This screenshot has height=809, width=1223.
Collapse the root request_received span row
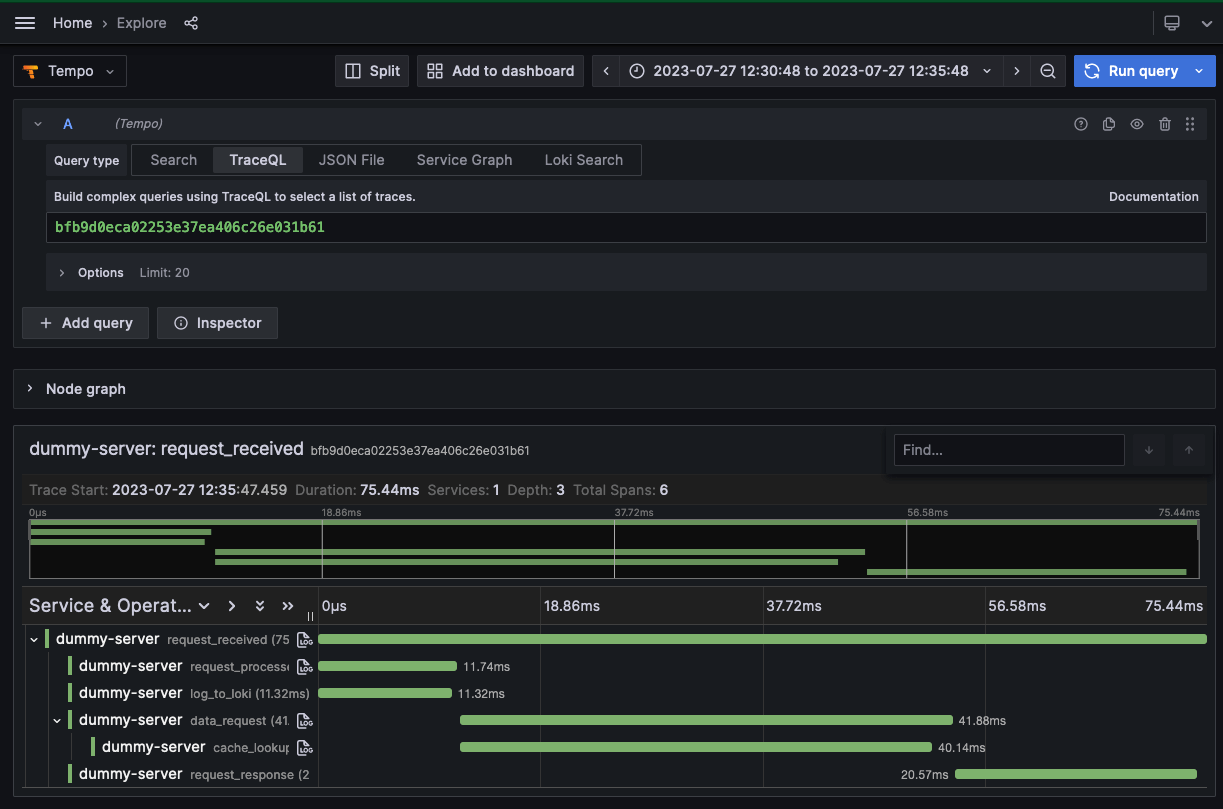click(34, 639)
